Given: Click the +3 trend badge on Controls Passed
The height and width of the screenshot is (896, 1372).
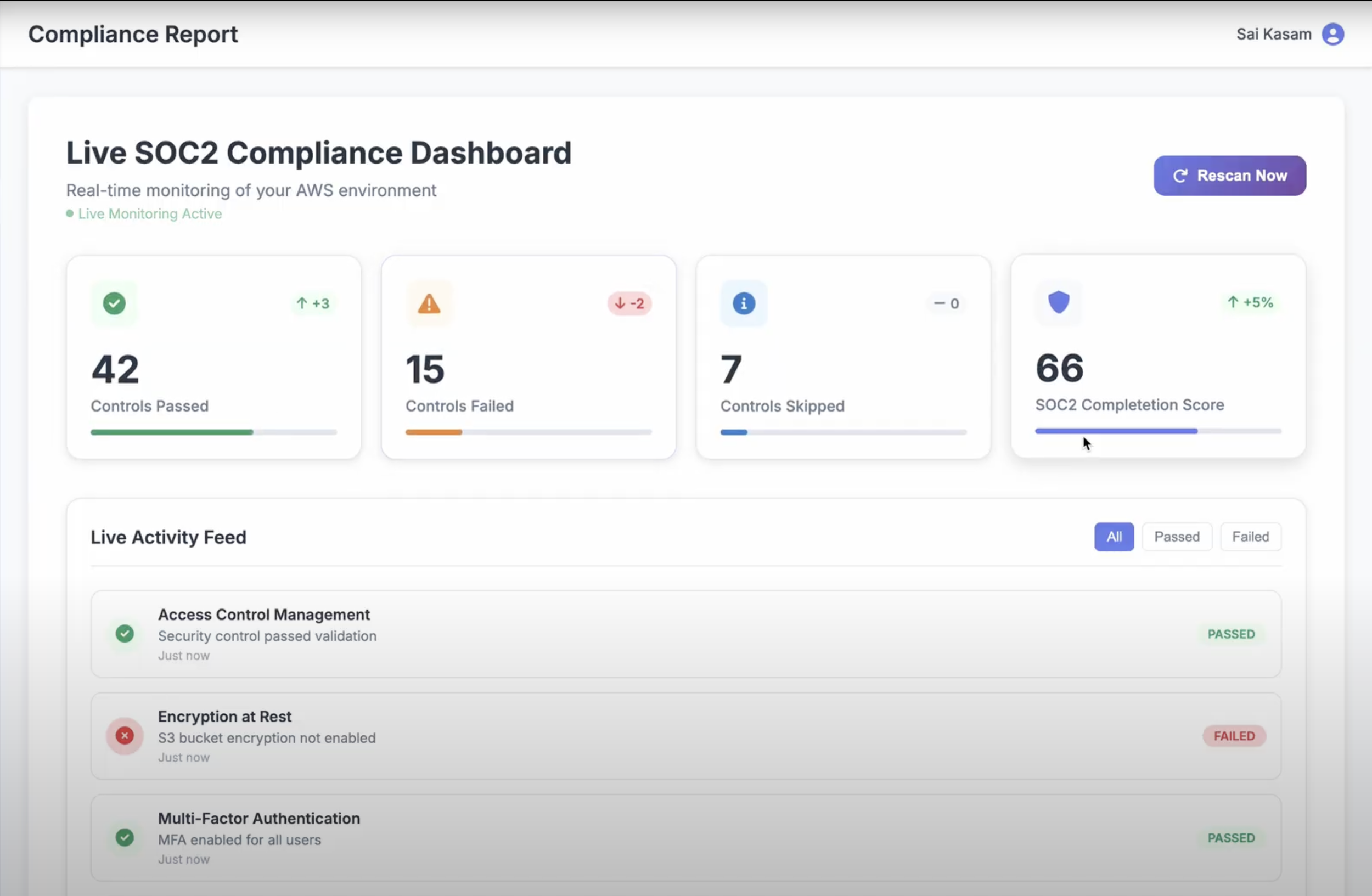Looking at the screenshot, I should click(x=313, y=303).
